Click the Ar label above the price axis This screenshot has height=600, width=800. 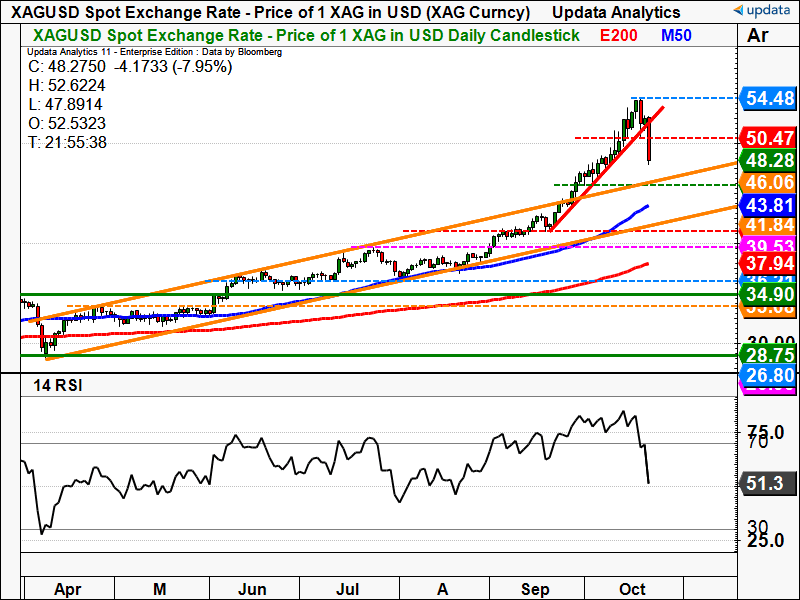(757, 36)
